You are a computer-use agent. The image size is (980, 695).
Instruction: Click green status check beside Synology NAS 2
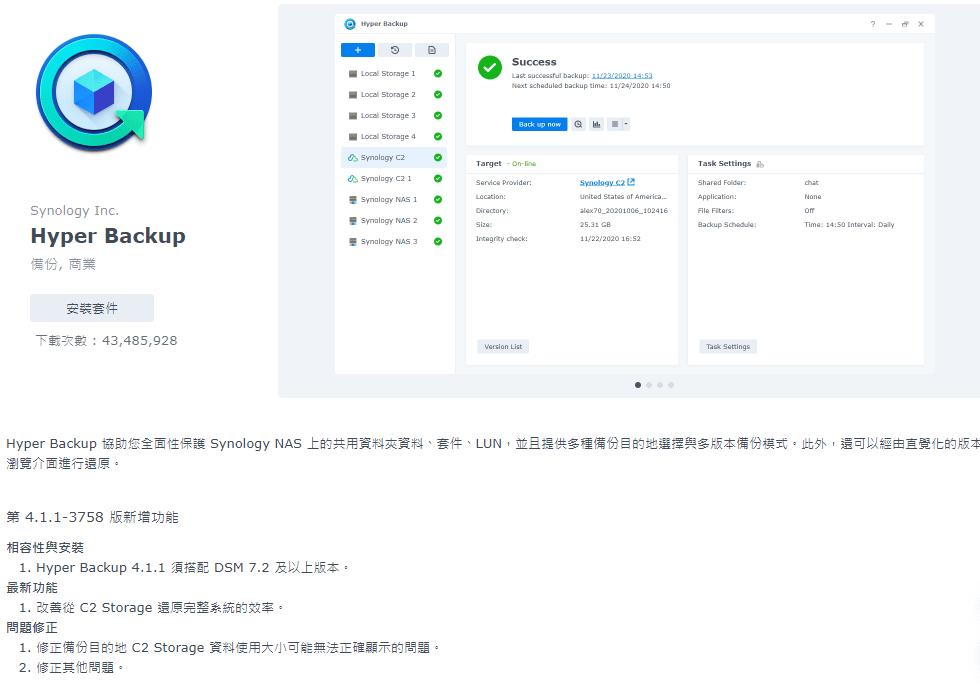[438, 221]
